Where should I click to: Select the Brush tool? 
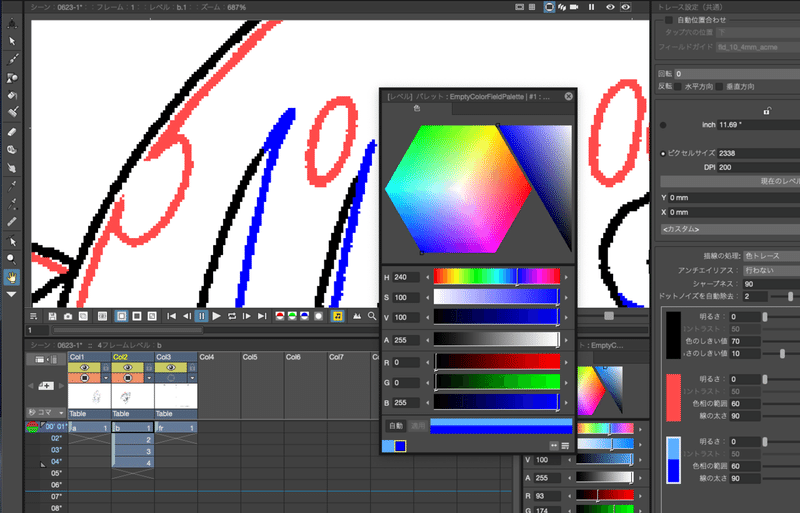click(x=12, y=59)
